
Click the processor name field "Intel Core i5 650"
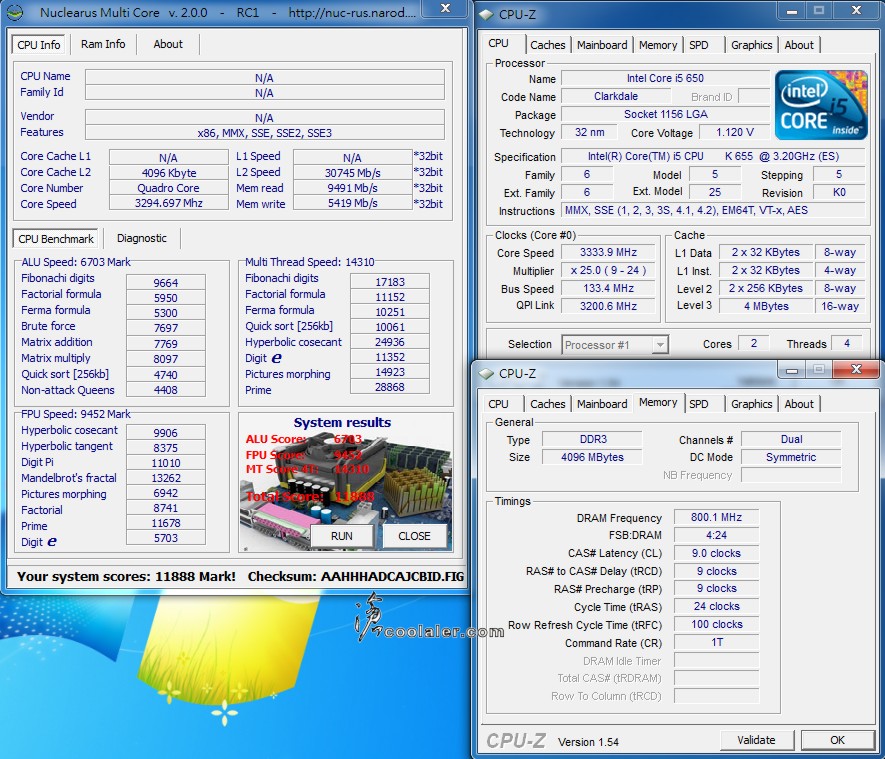pos(665,78)
